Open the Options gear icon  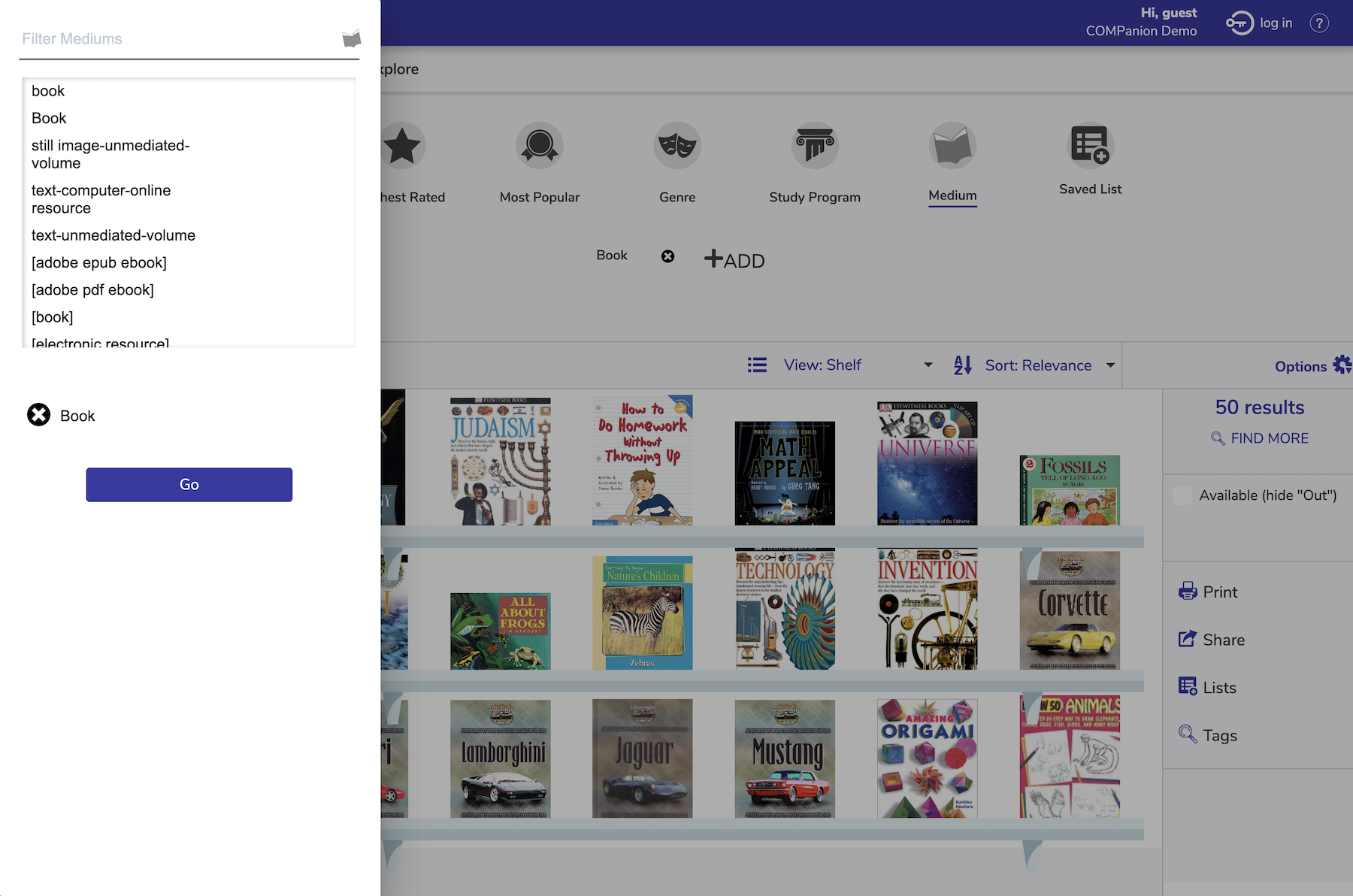point(1342,365)
